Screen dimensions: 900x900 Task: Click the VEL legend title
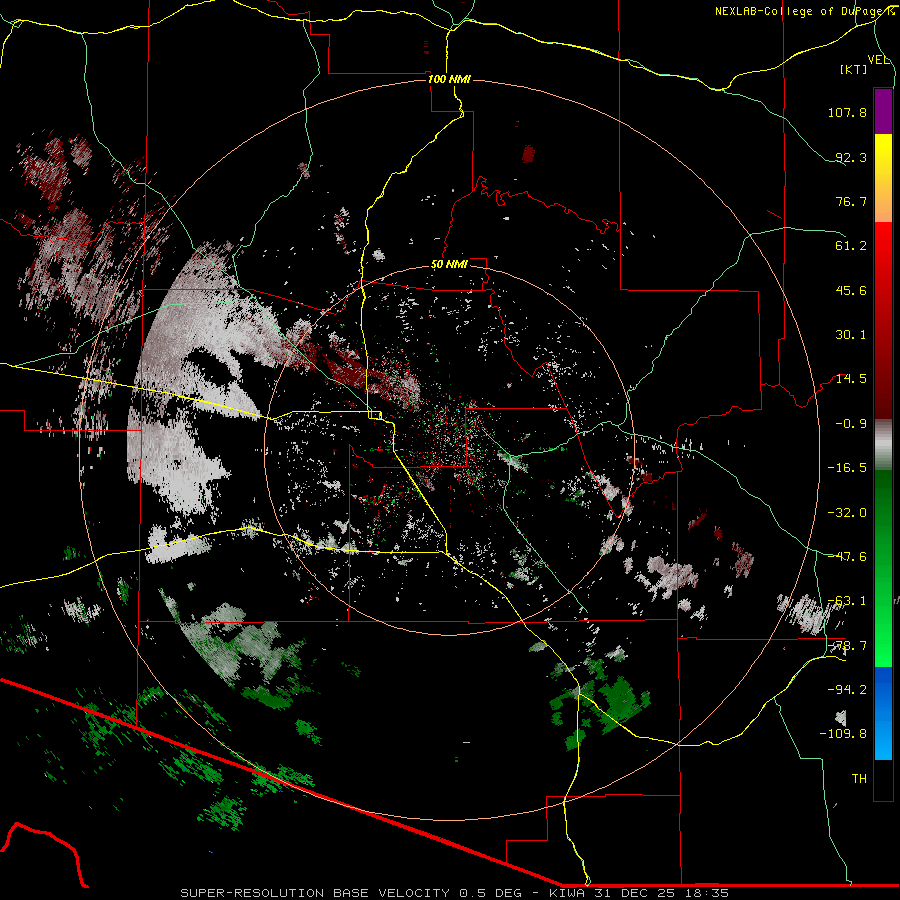coord(878,60)
